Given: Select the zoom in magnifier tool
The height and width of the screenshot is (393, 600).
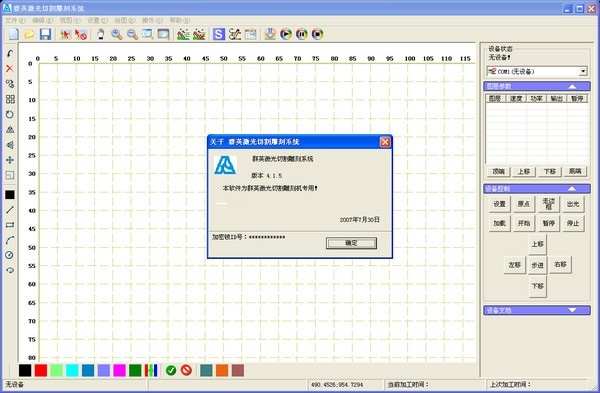Looking at the screenshot, I should (116, 34).
